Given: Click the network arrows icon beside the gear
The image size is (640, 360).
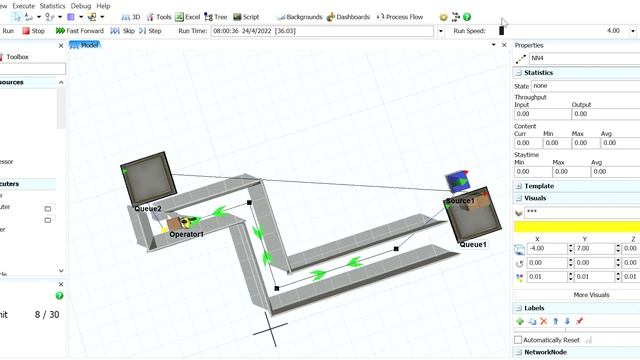Looking at the screenshot, I should point(456,17).
